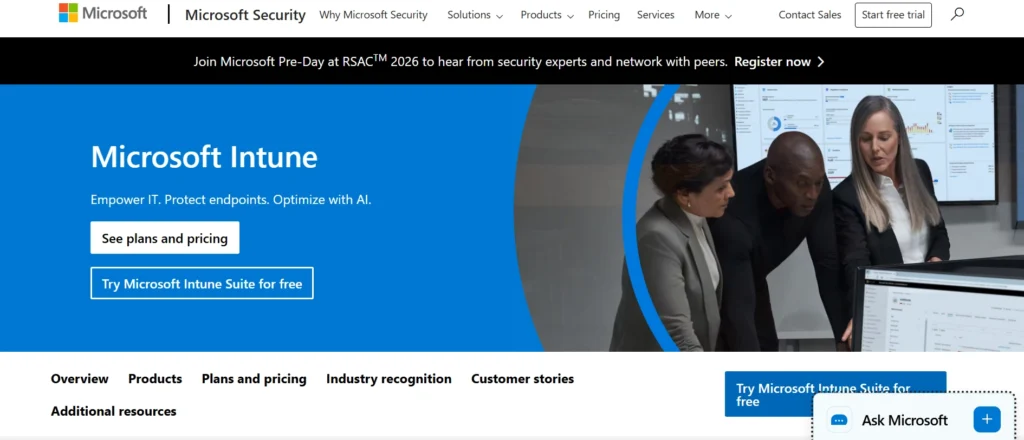Jump to Plans and pricing section
The width and height of the screenshot is (1024, 440).
pyautogui.click(x=254, y=379)
